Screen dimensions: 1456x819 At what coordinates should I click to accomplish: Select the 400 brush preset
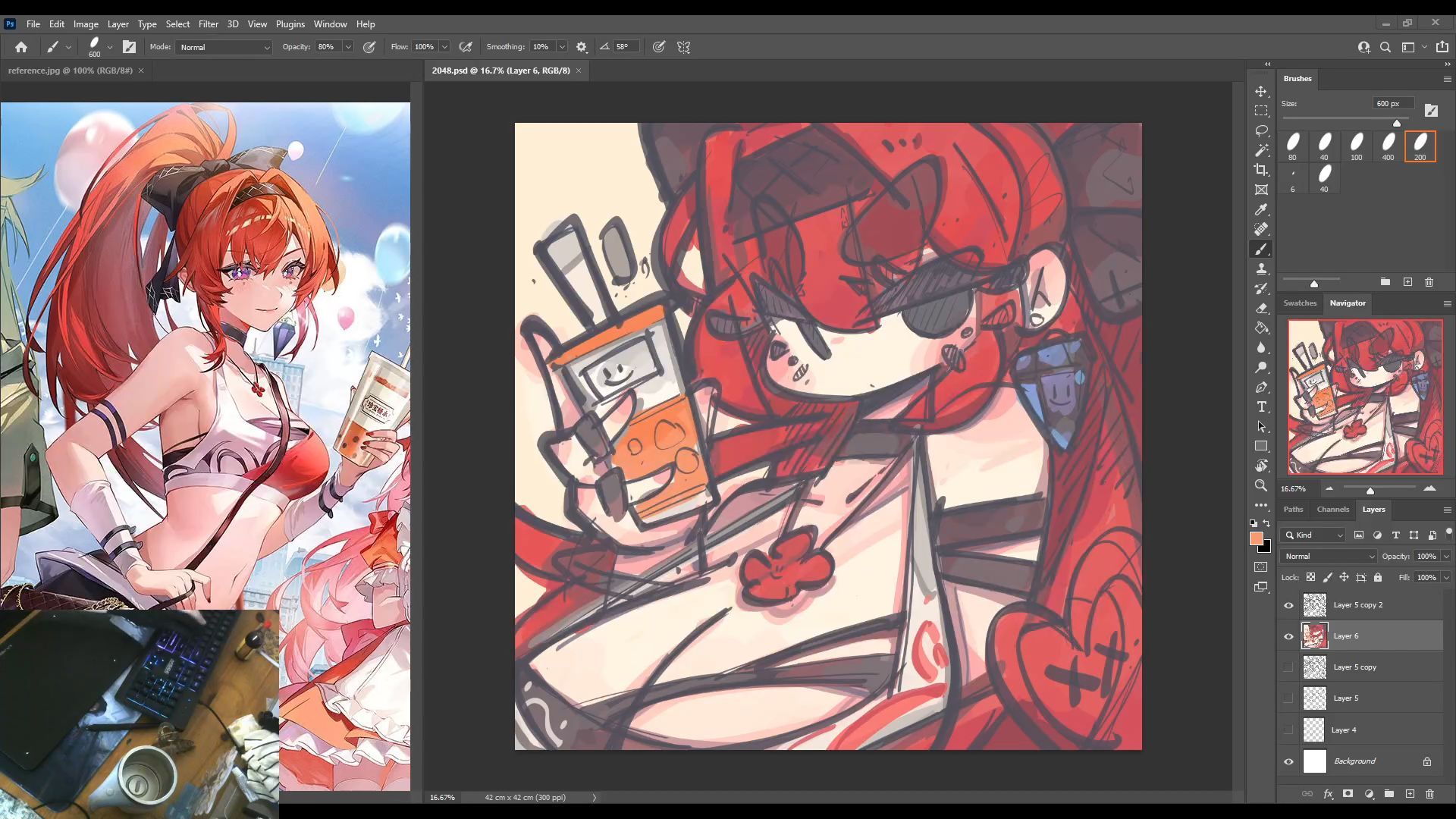pyautogui.click(x=1388, y=146)
